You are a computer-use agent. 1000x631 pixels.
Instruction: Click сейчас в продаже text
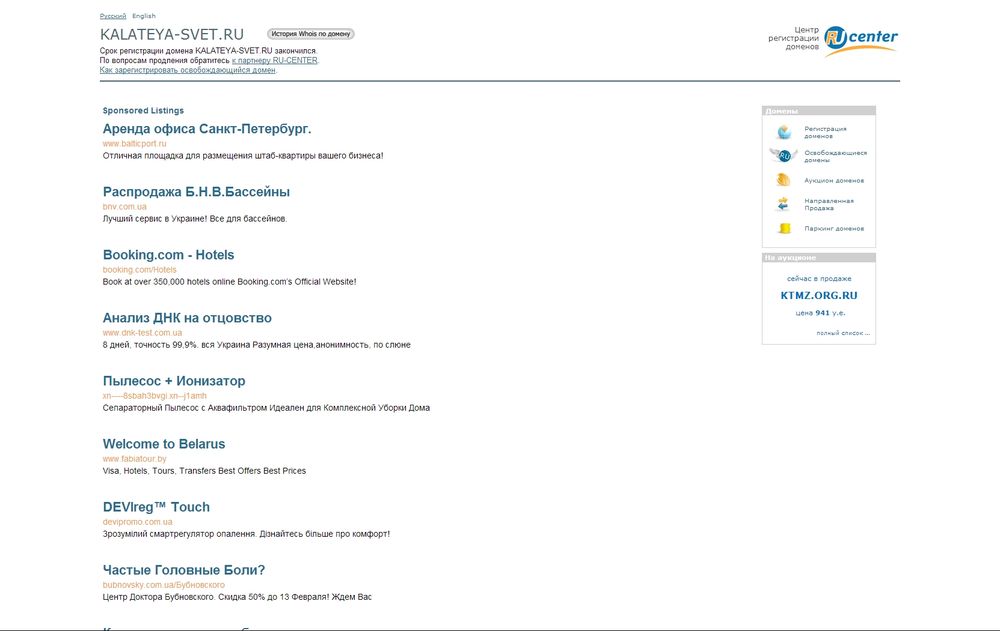click(x=819, y=279)
